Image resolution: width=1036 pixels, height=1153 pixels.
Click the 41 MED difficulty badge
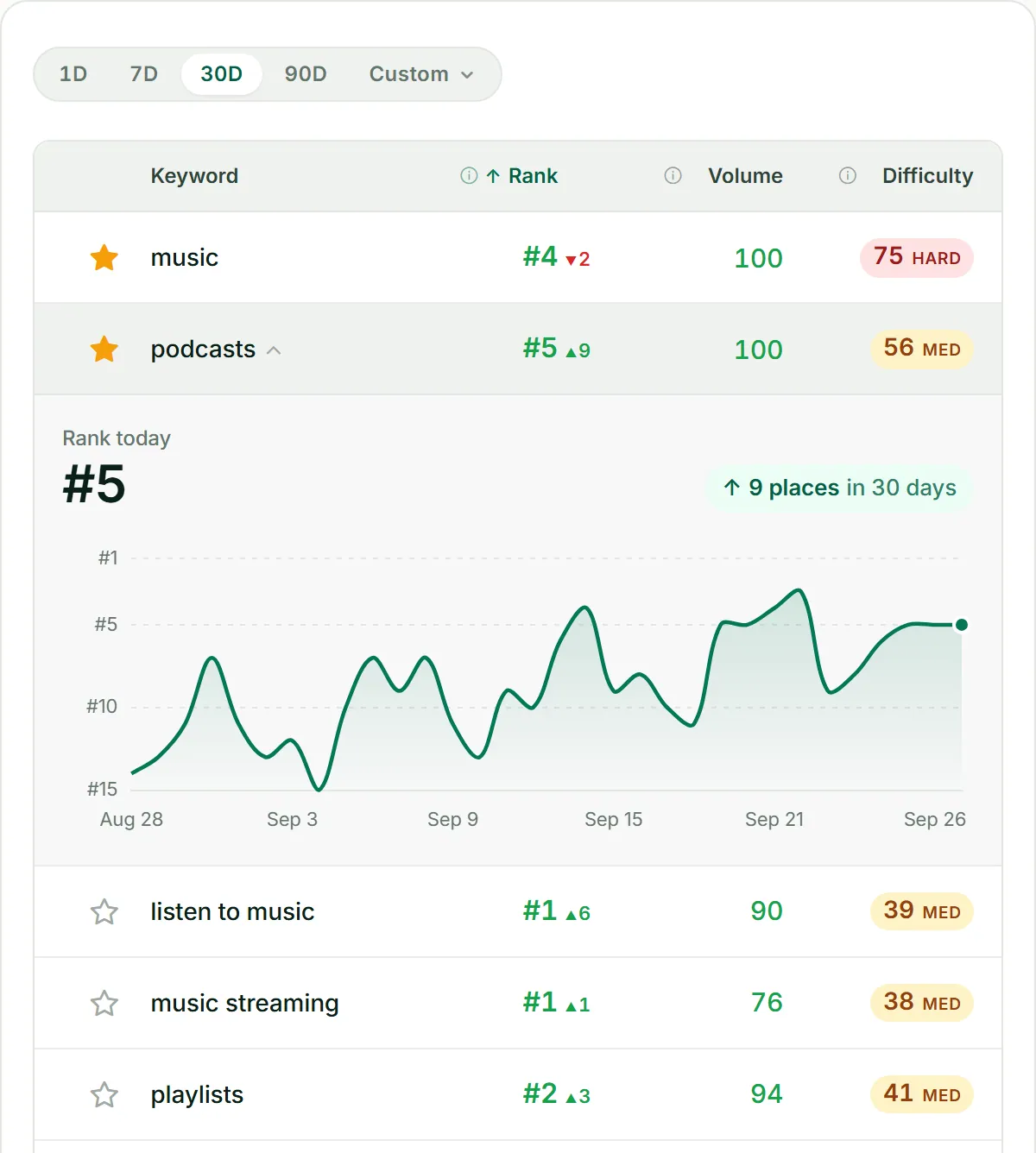[x=922, y=1094]
